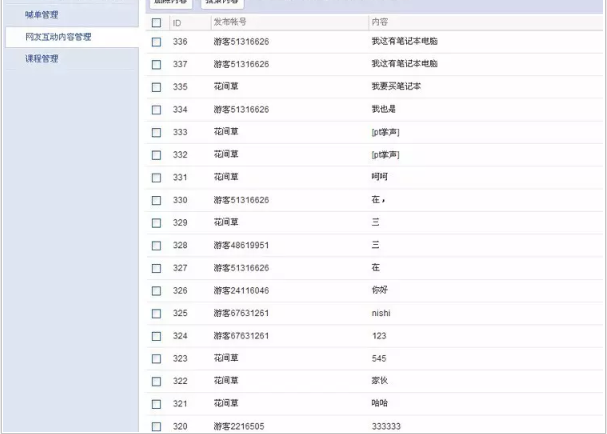The width and height of the screenshot is (607, 434).
Task: Check the box beside ID 327
Action: pyautogui.click(x=156, y=268)
